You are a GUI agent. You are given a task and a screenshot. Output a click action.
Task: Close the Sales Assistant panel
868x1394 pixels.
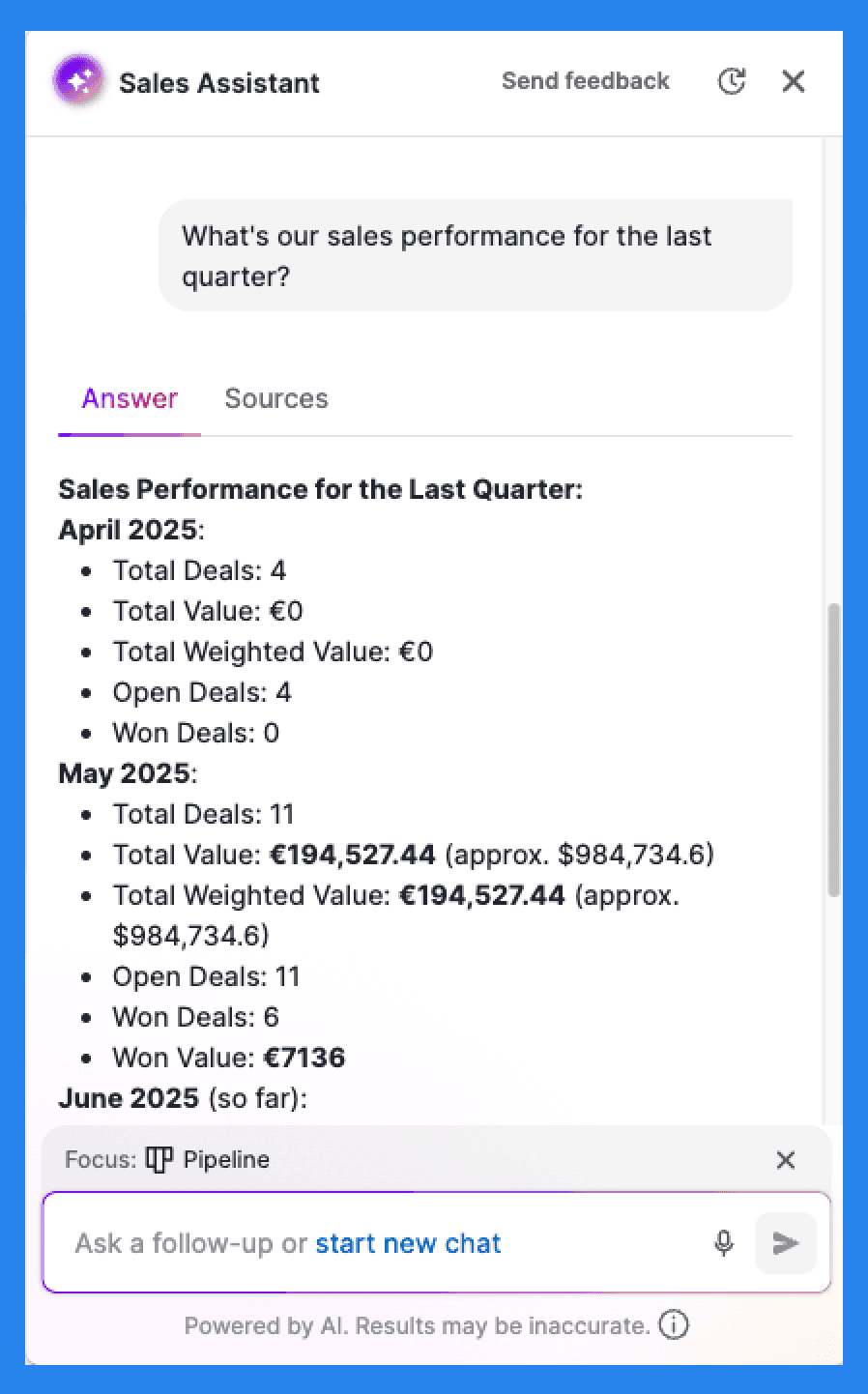point(794,81)
